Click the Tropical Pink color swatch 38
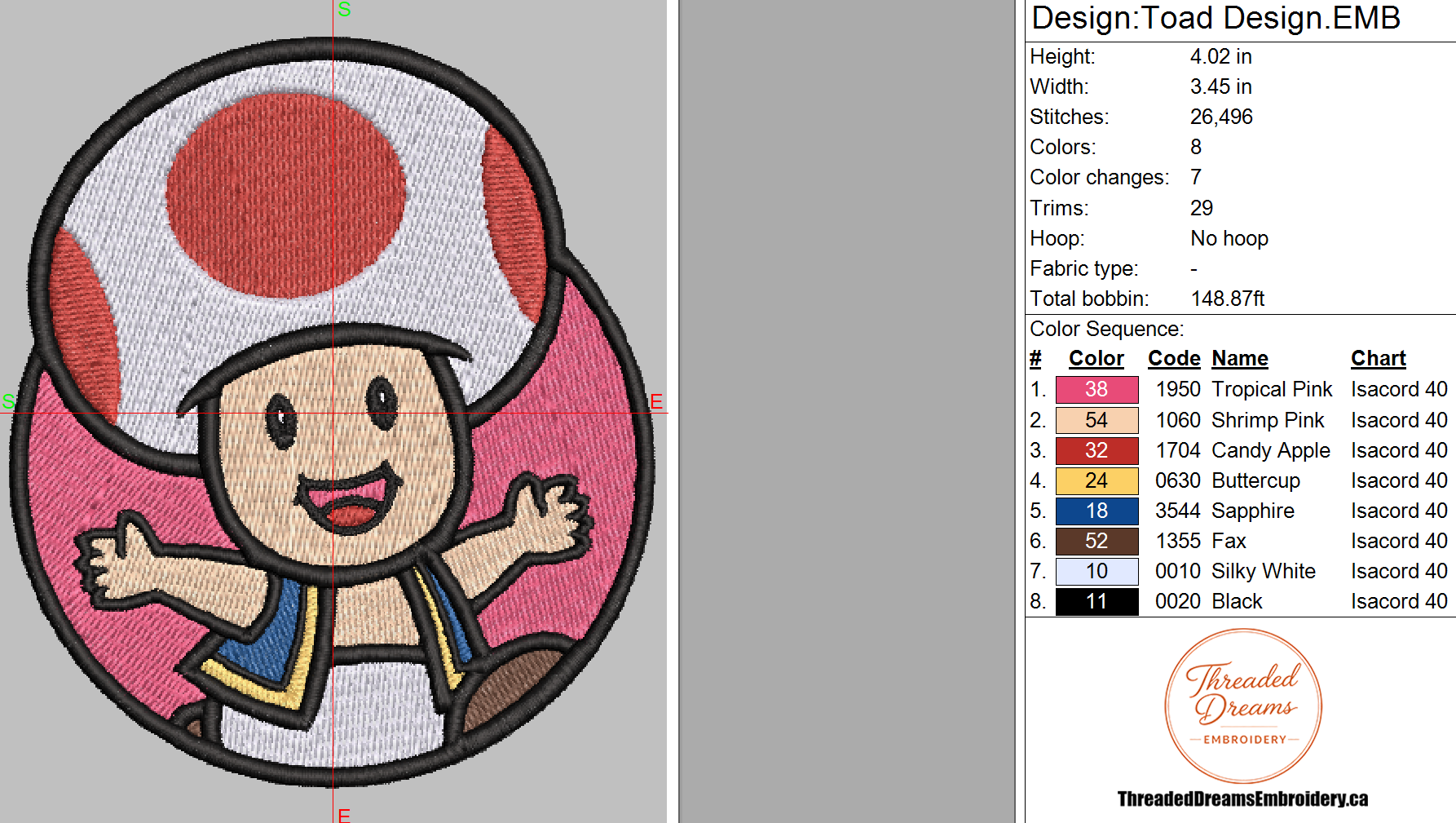This screenshot has height=823, width=1456. 1096,390
